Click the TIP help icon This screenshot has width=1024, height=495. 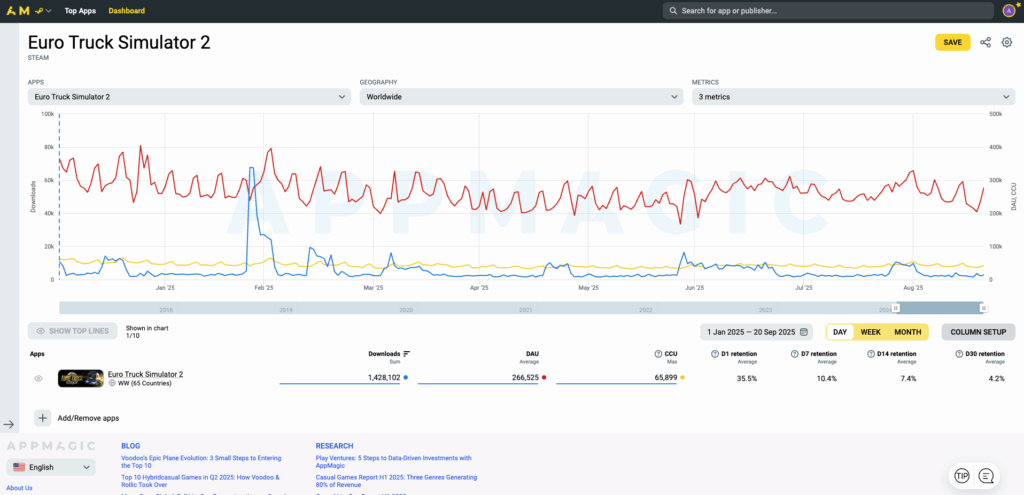pos(962,476)
